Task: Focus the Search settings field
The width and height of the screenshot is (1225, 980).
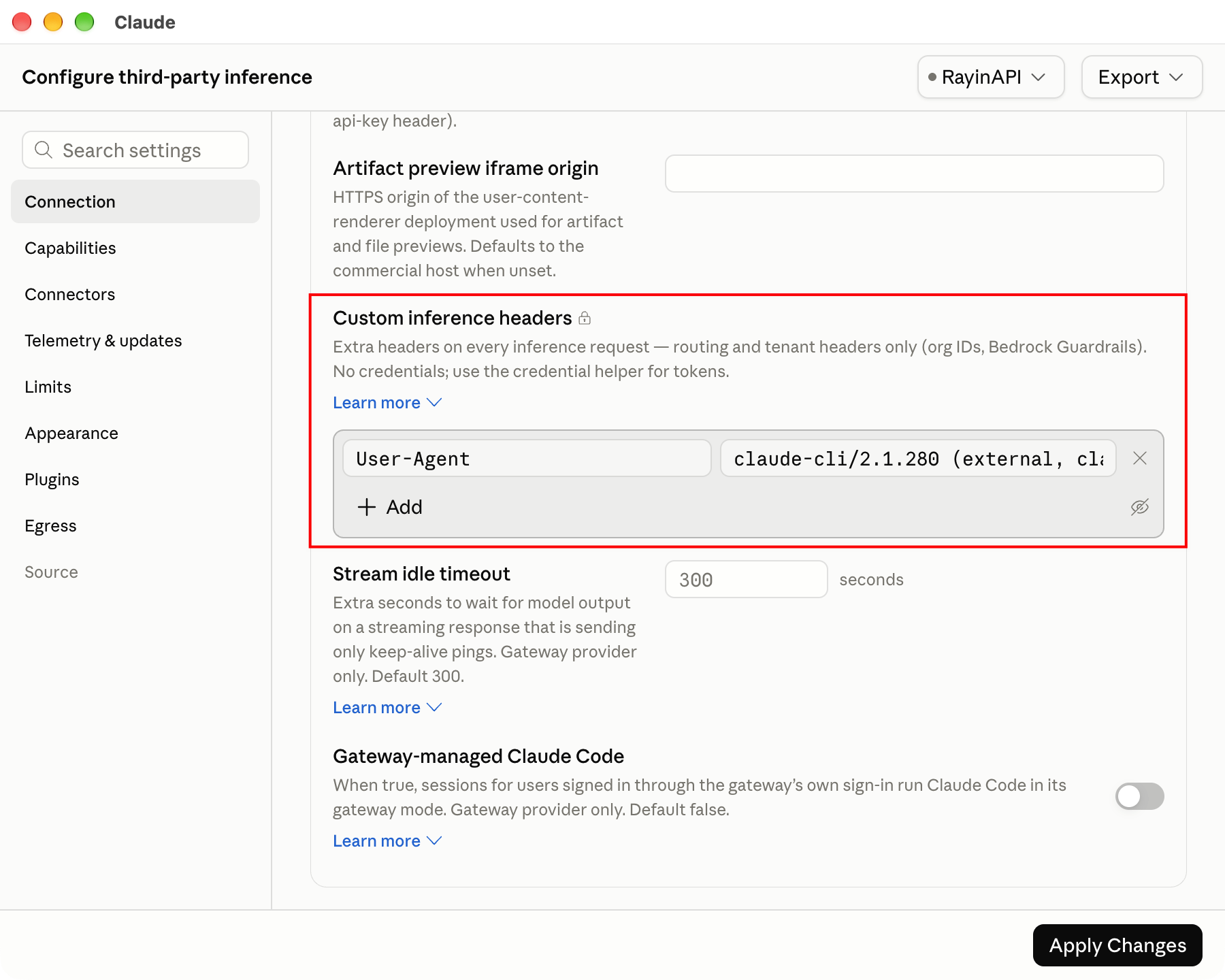Action: tap(135, 150)
